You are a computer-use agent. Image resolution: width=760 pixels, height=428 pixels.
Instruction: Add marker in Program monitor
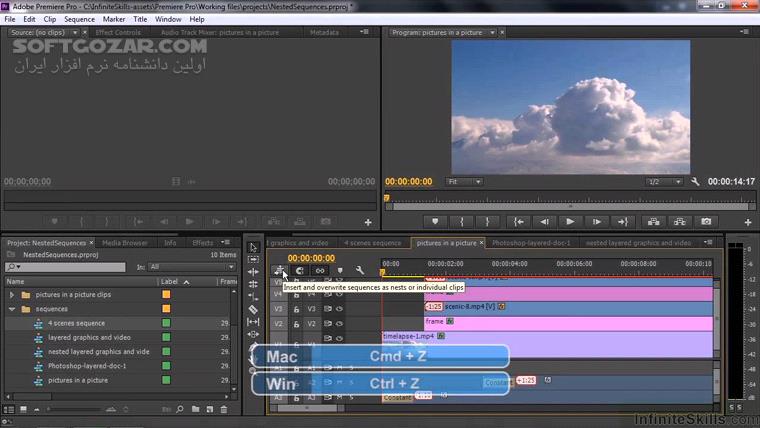pyautogui.click(x=435, y=222)
